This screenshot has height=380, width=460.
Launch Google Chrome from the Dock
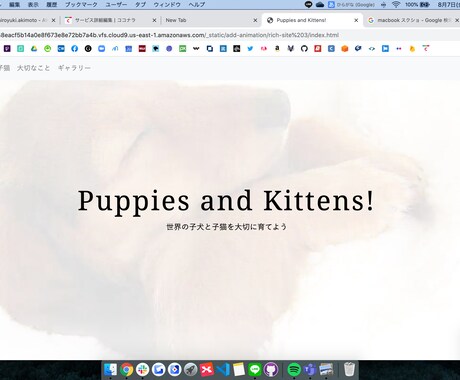pyautogui.click(x=126, y=369)
